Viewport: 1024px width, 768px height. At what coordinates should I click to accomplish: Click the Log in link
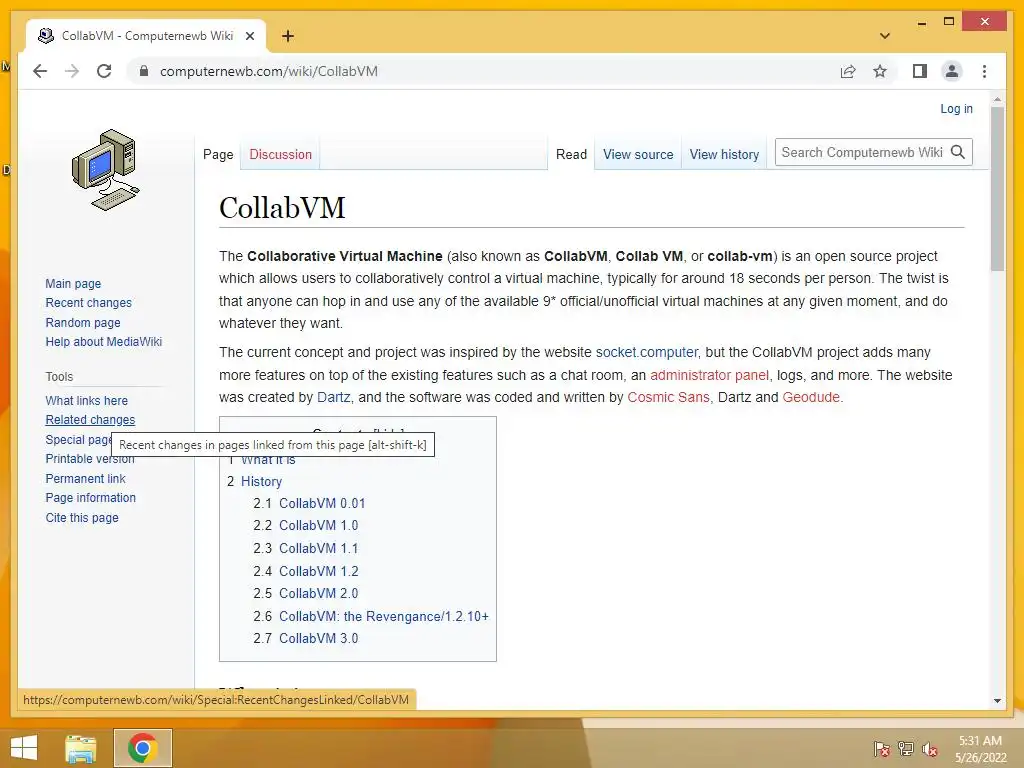pos(956,108)
